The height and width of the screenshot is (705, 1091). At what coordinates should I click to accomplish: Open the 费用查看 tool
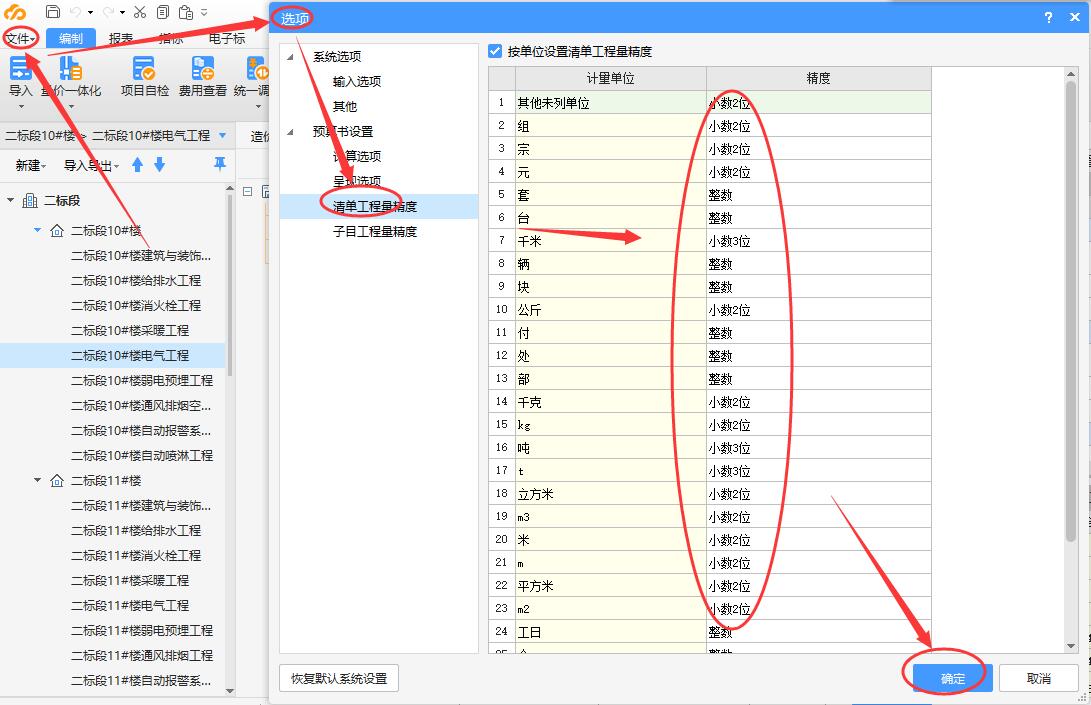(202, 77)
